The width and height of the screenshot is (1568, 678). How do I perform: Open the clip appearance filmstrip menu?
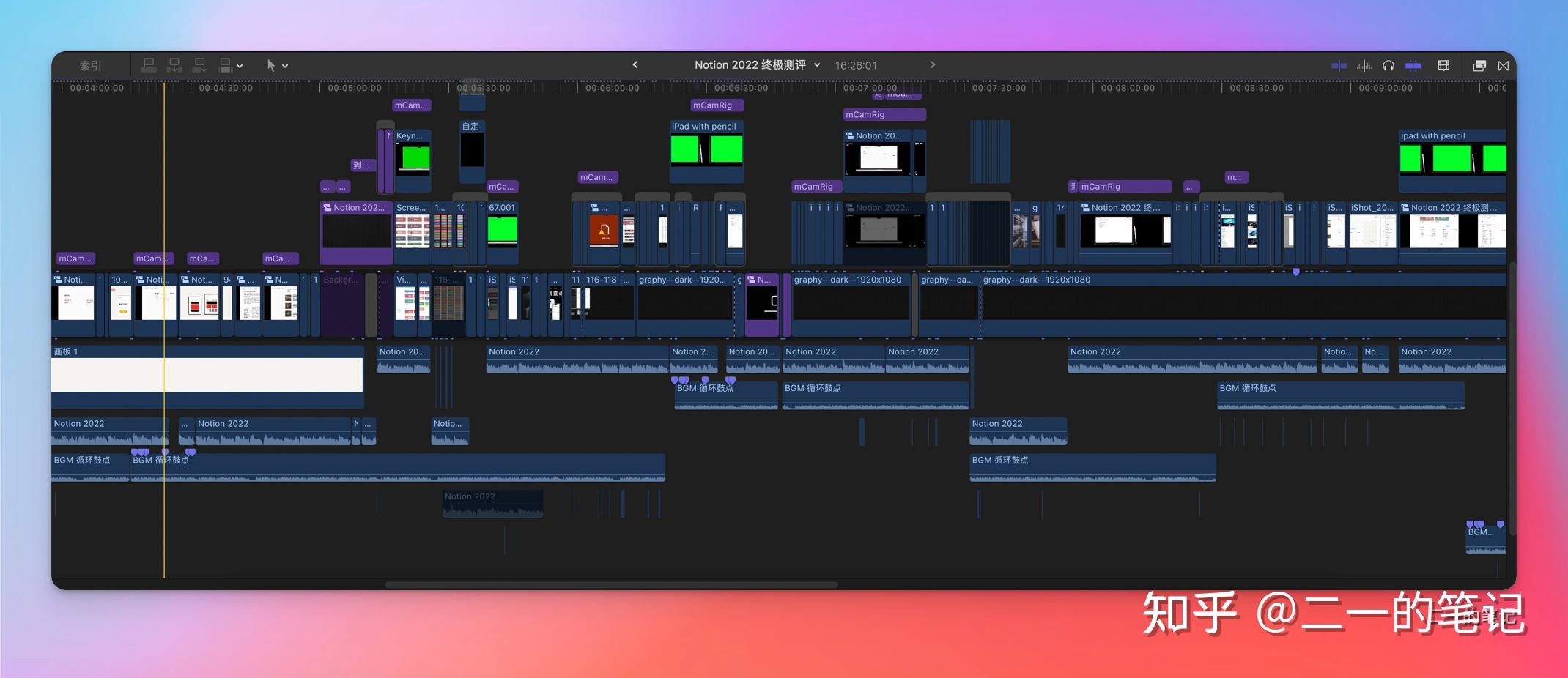coord(1443,65)
